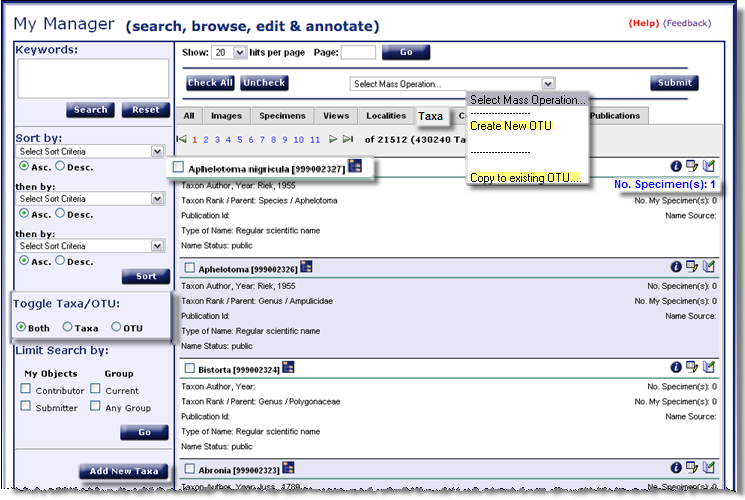Viewport: 745px width, 500px height.
Task: Tick the checkbox next to Aphelotoma nigricula
Action: click(179, 168)
